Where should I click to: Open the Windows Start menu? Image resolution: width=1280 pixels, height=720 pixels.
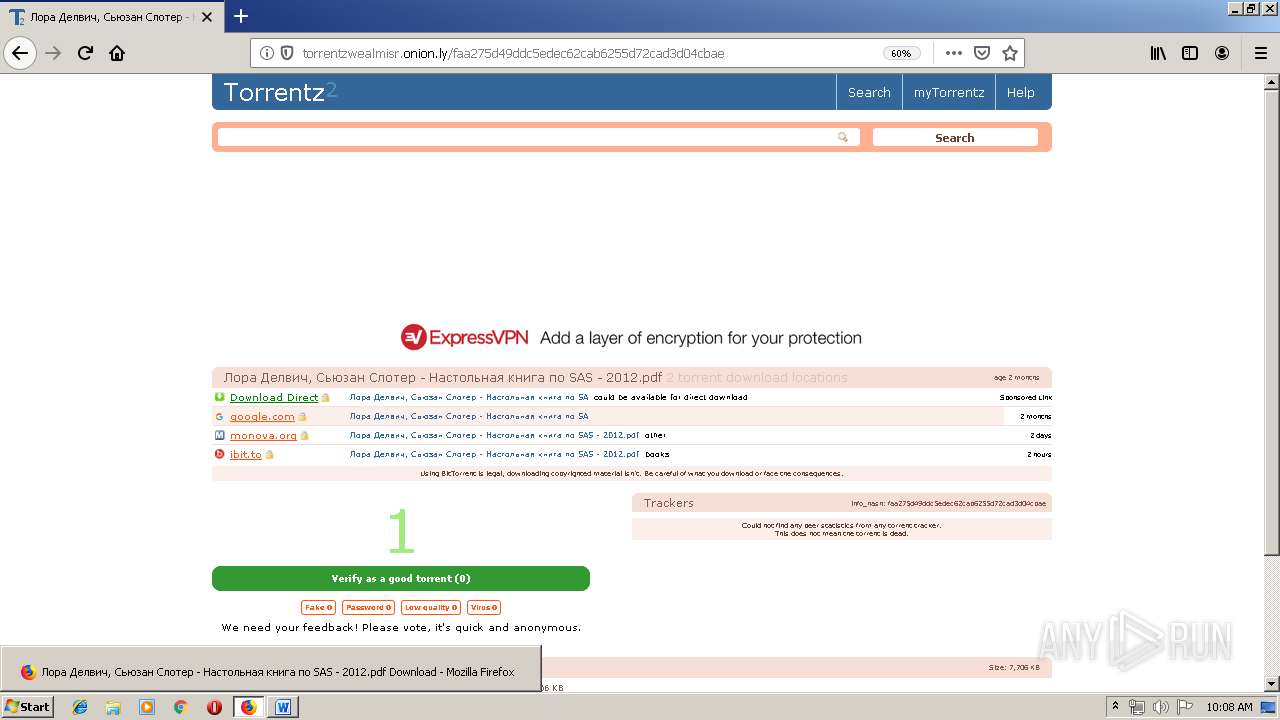coord(27,706)
